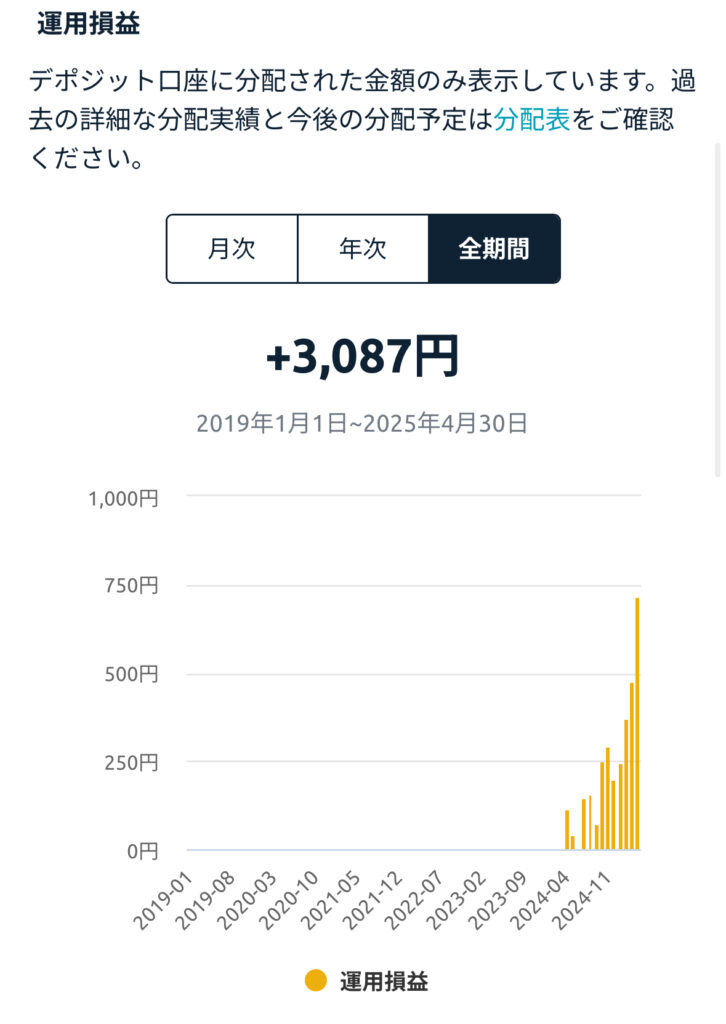
Task: Switch to the 月次 tab
Action: pyautogui.click(x=232, y=248)
